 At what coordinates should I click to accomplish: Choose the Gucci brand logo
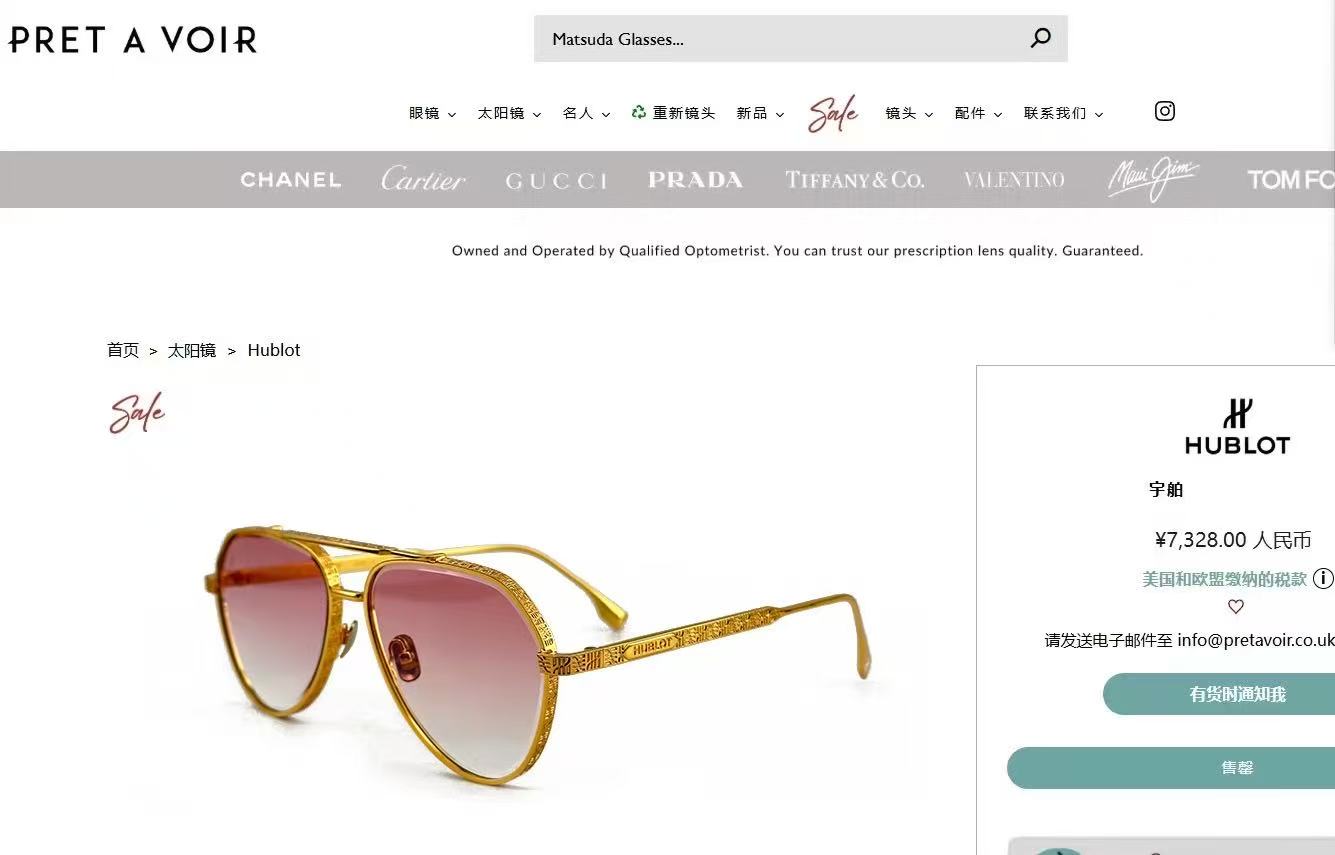[x=556, y=181]
